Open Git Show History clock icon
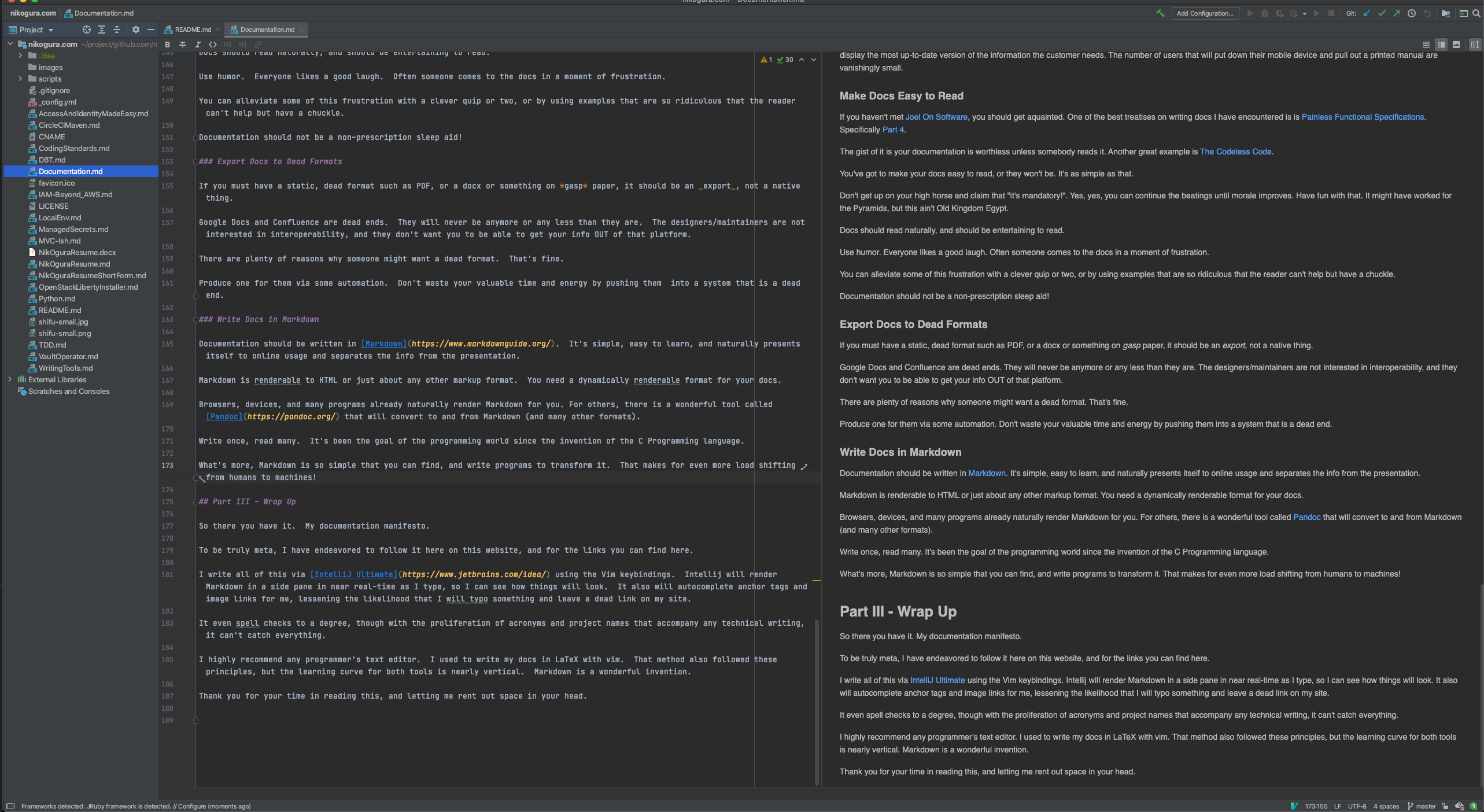 1412,13
